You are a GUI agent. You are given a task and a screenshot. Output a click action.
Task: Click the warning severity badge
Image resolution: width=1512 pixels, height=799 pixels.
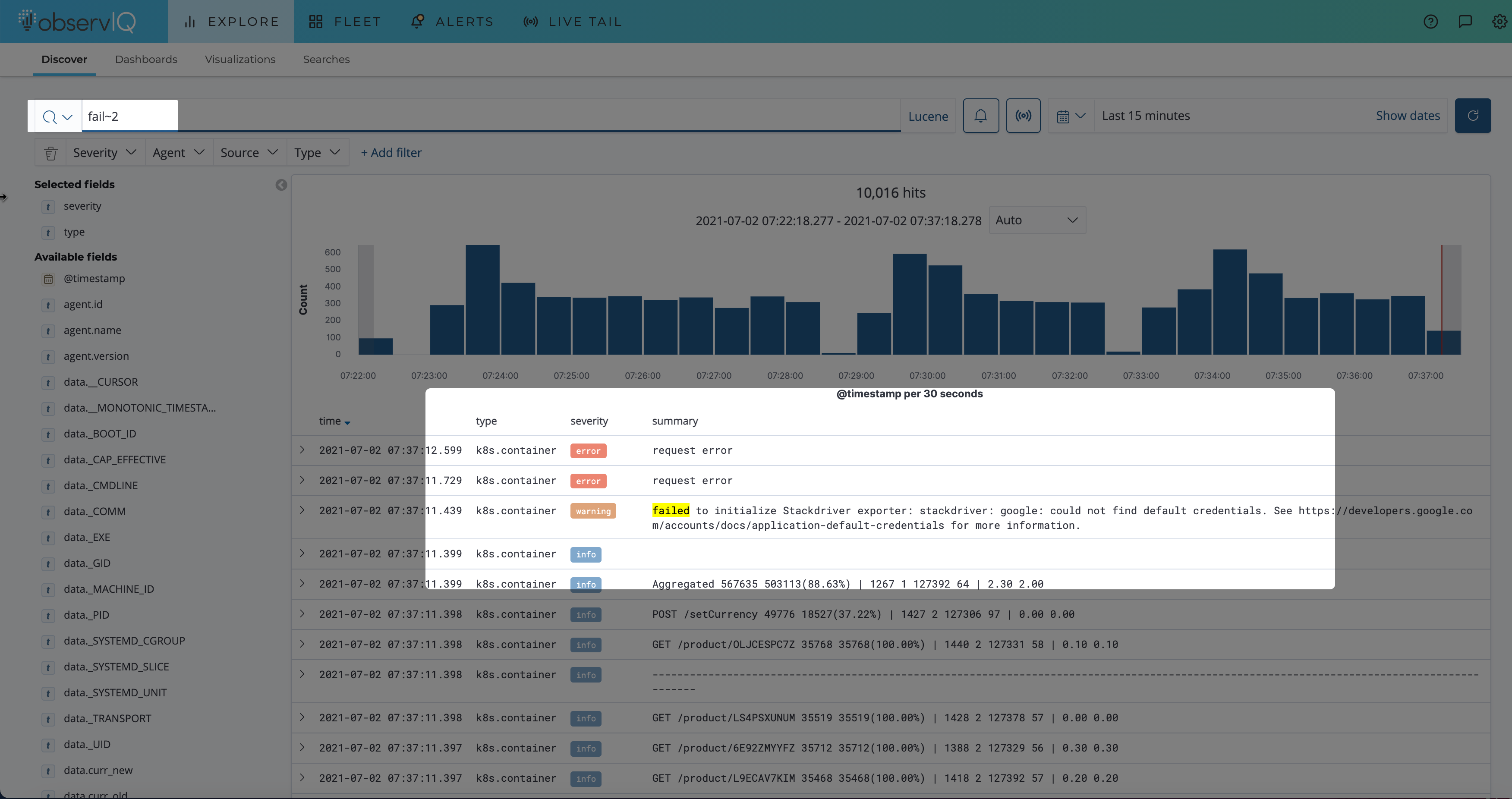coord(593,511)
